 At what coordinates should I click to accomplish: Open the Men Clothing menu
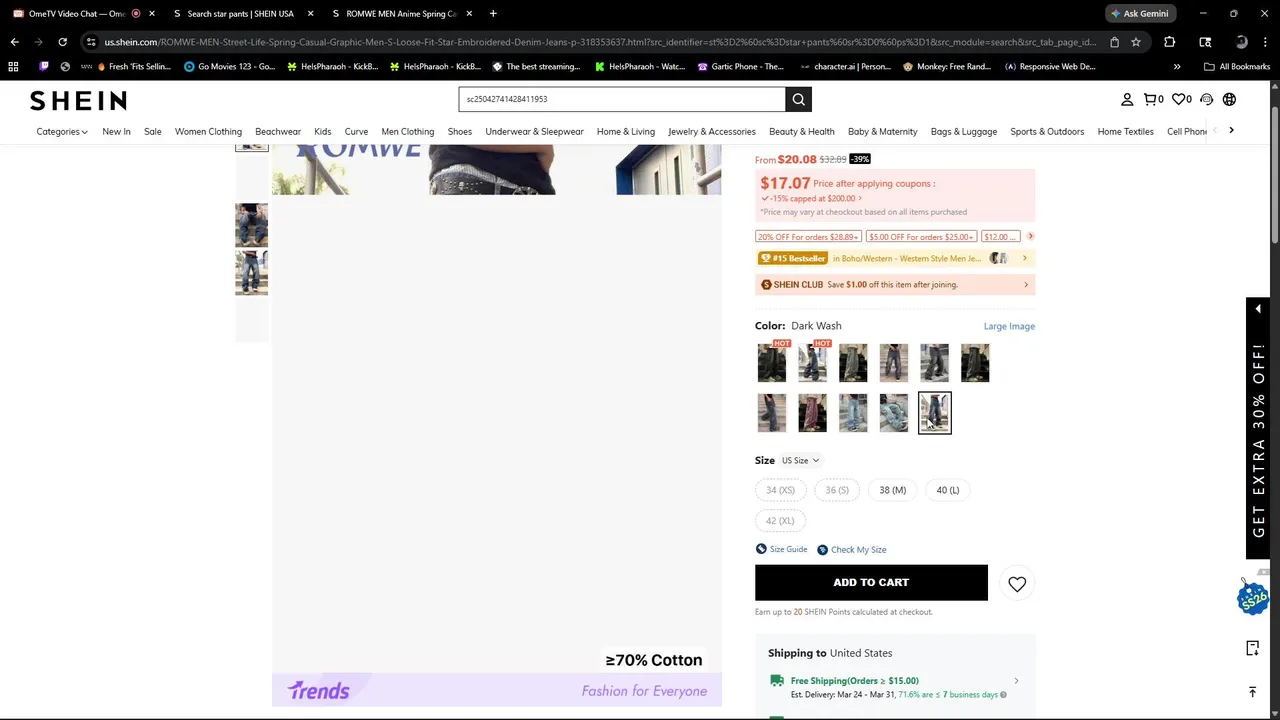(407, 131)
